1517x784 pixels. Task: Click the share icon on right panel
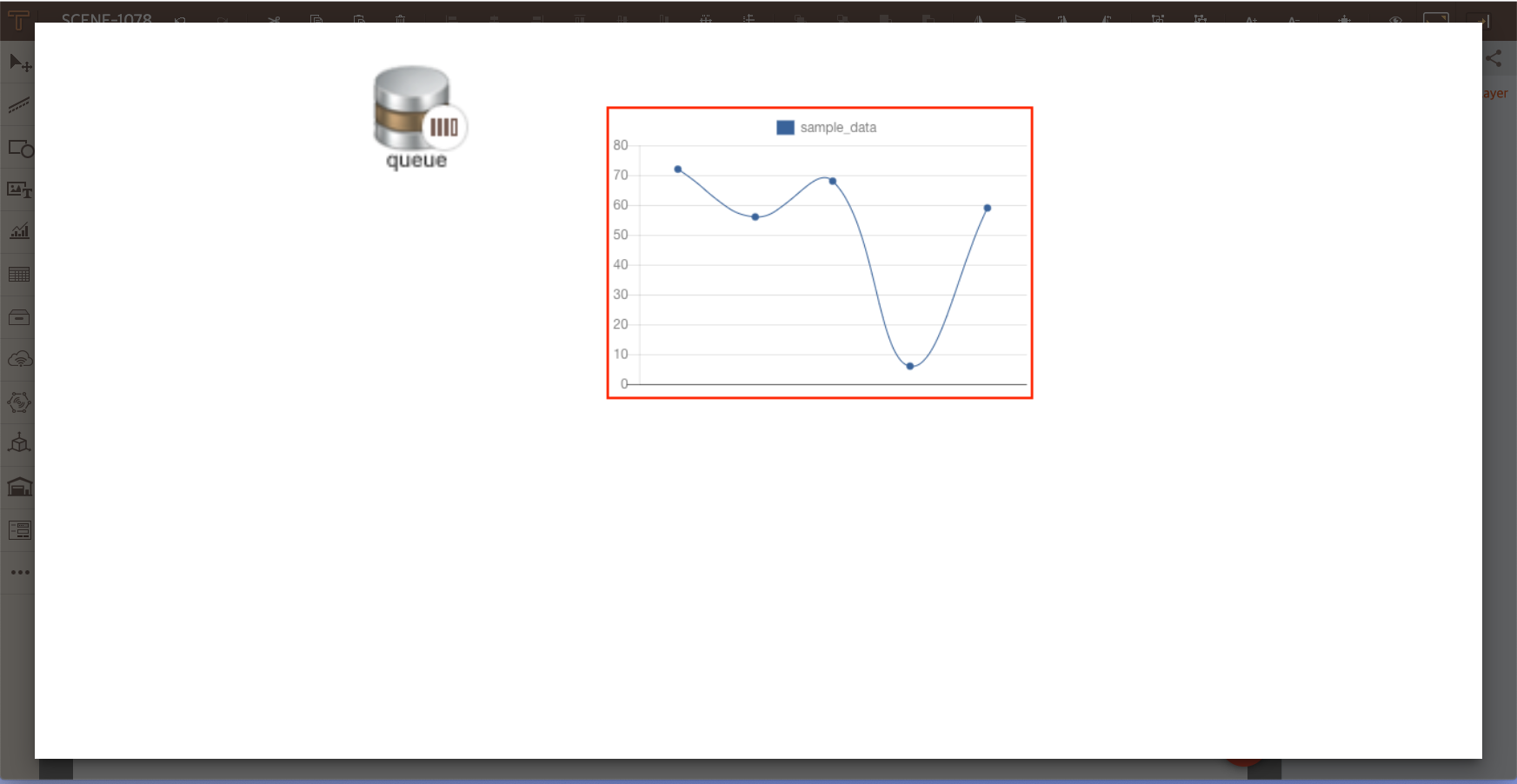pos(1494,59)
